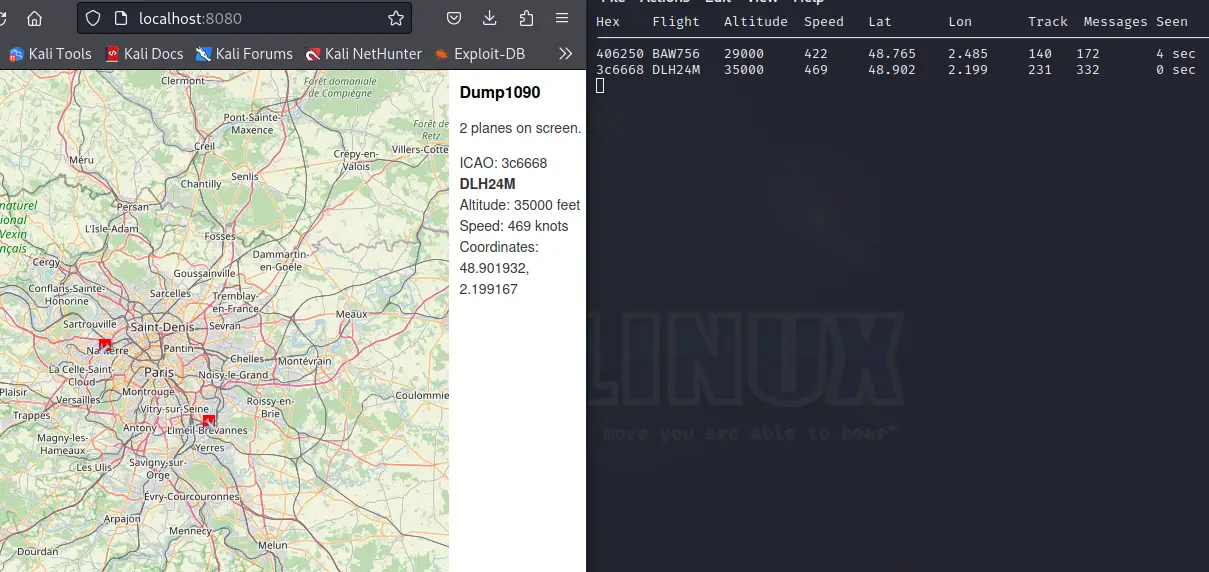The image size is (1209, 572).
Task: Click the tracking protection shield icon
Action: tap(93, 18)
